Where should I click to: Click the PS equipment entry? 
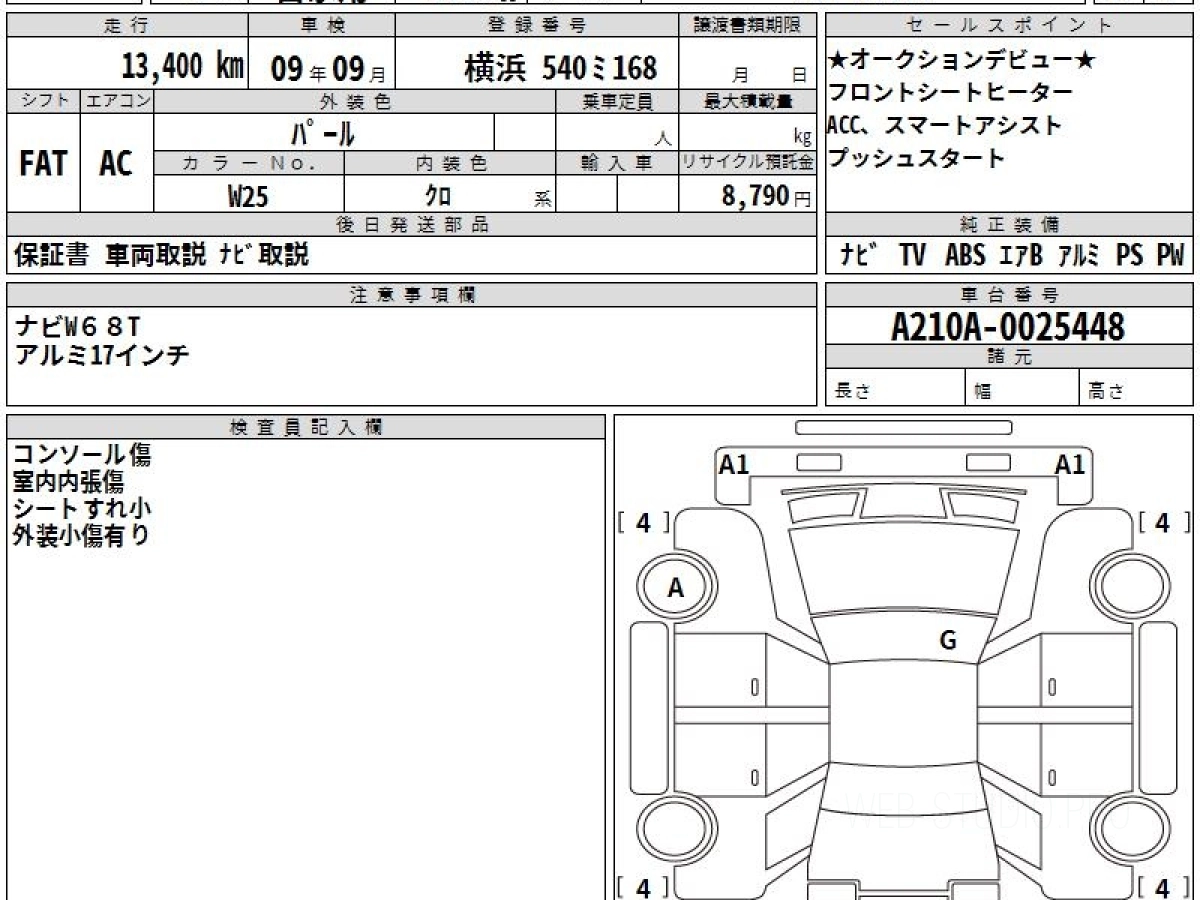click(1130, 255)
